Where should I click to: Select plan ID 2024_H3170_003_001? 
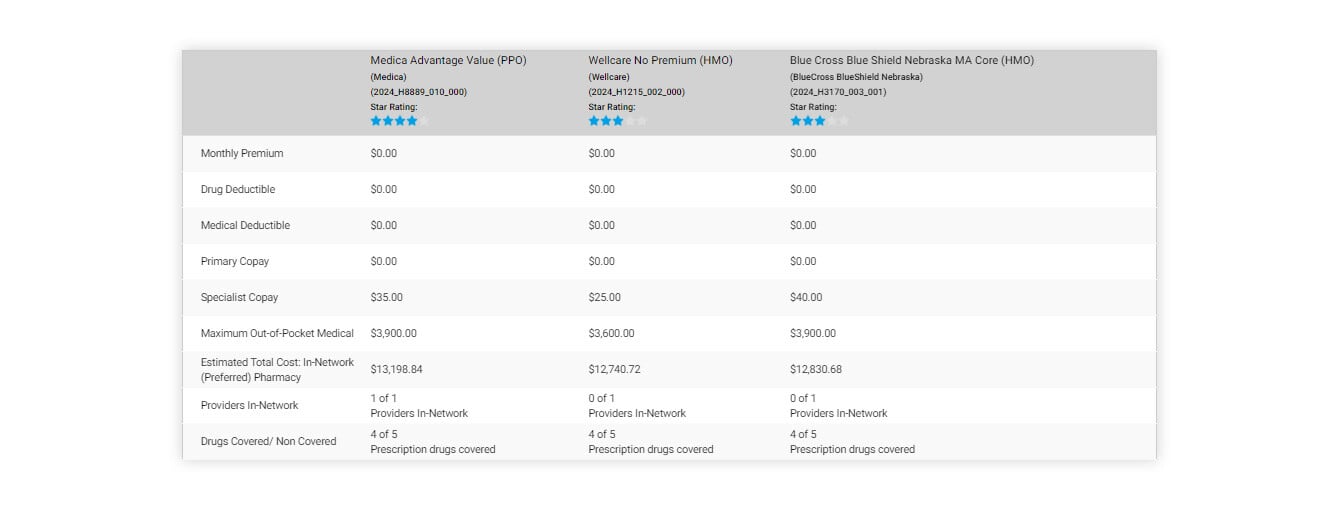coord(838,92)
